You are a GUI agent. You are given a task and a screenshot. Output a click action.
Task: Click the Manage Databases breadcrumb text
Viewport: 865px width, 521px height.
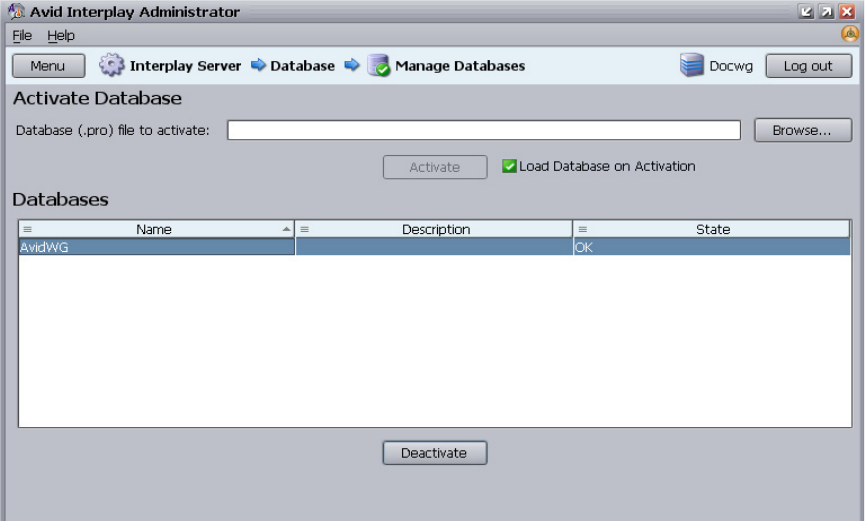click(460, 66)
